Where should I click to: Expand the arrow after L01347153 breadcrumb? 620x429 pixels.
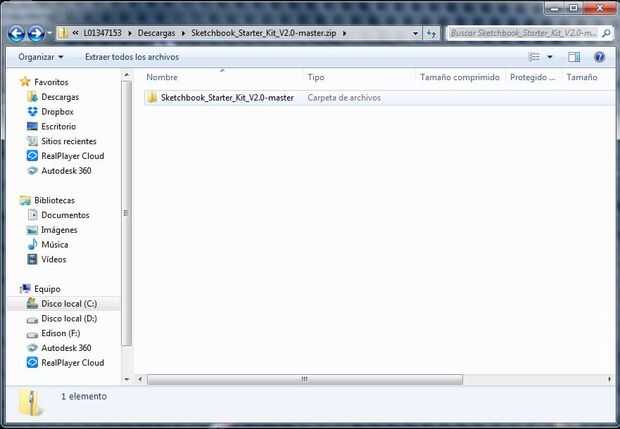(x=130, y=33)
